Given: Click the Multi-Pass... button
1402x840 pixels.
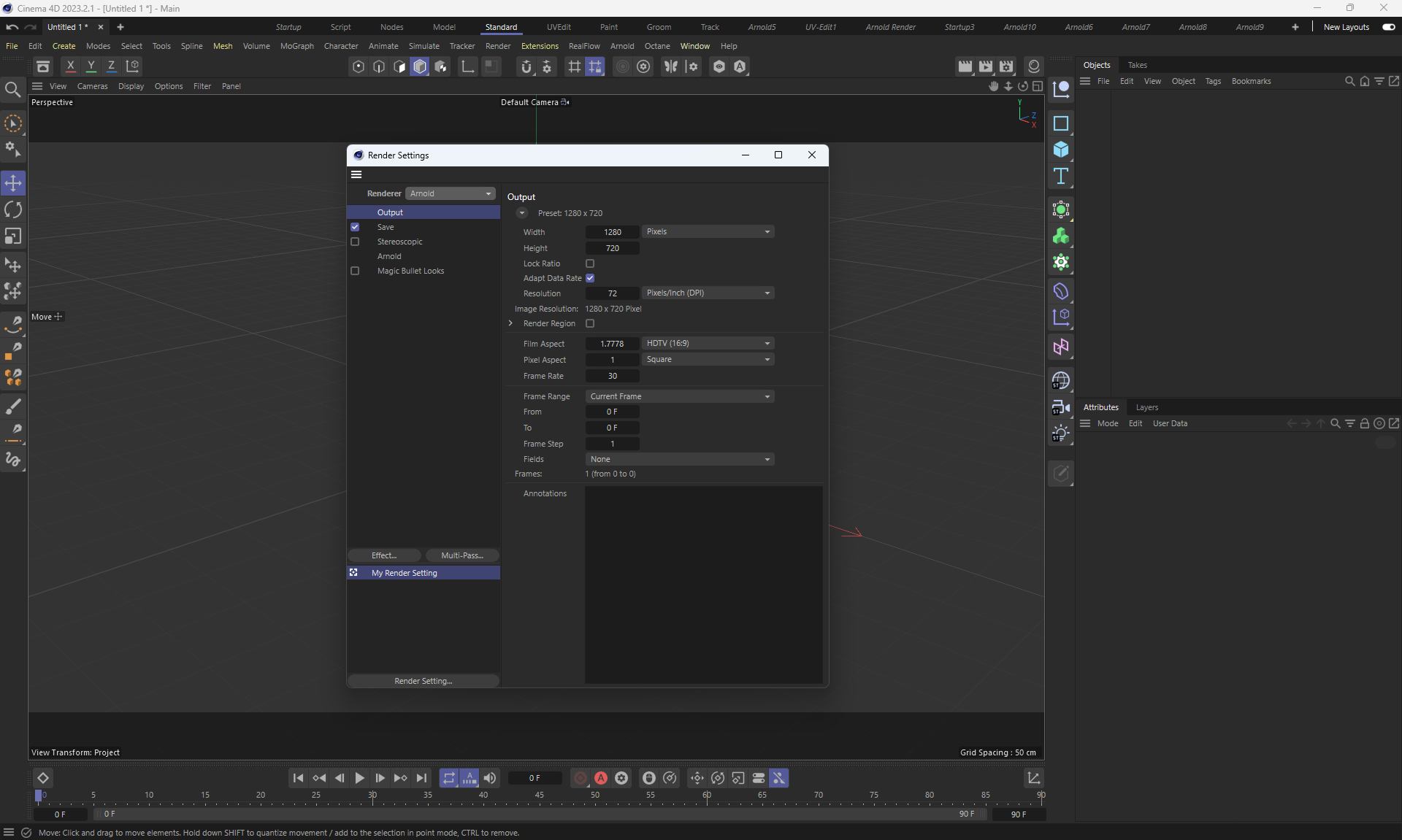Looking at the screenshot, I should click(462, 555).
